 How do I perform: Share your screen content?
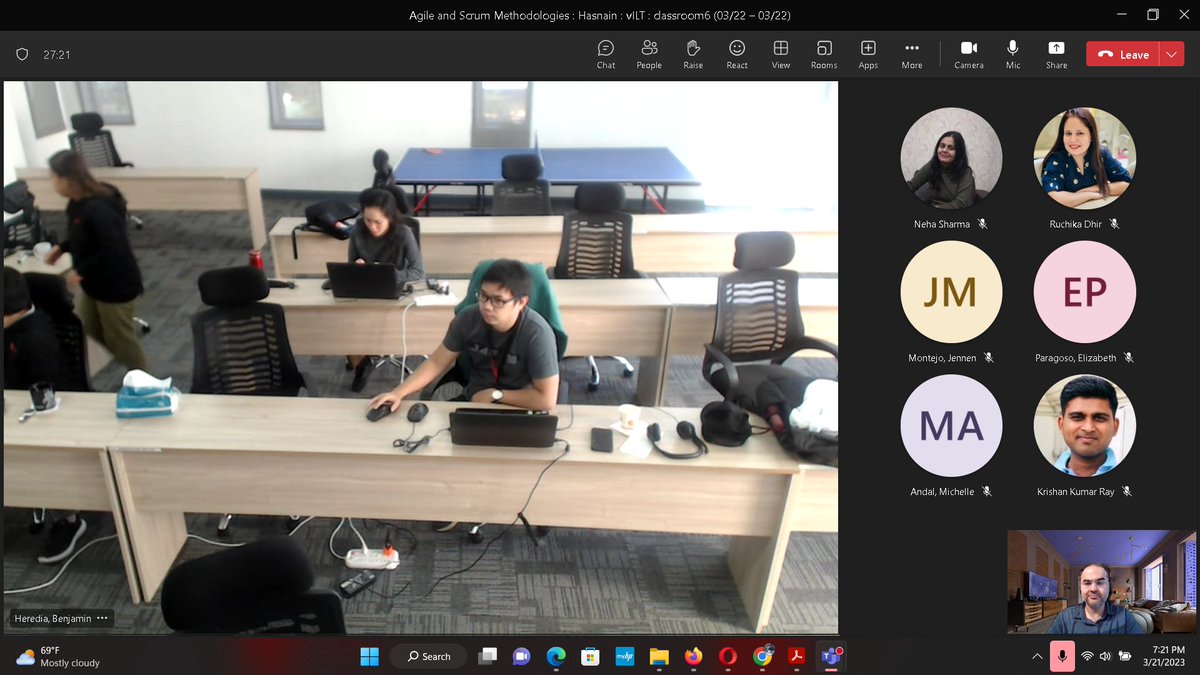[x=1057, y=54]
